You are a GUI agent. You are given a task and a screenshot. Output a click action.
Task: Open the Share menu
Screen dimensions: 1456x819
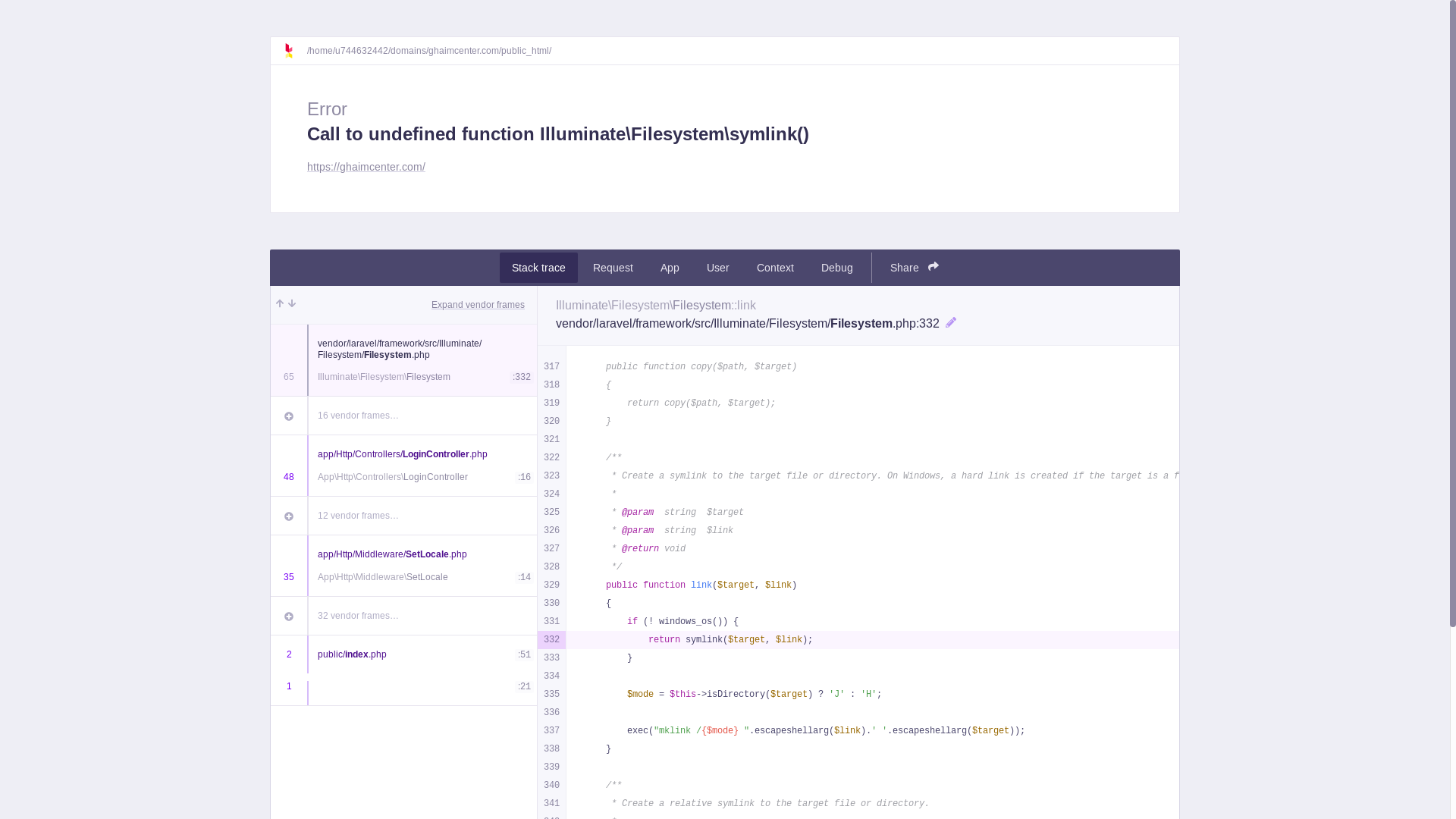tap(915, 268)
